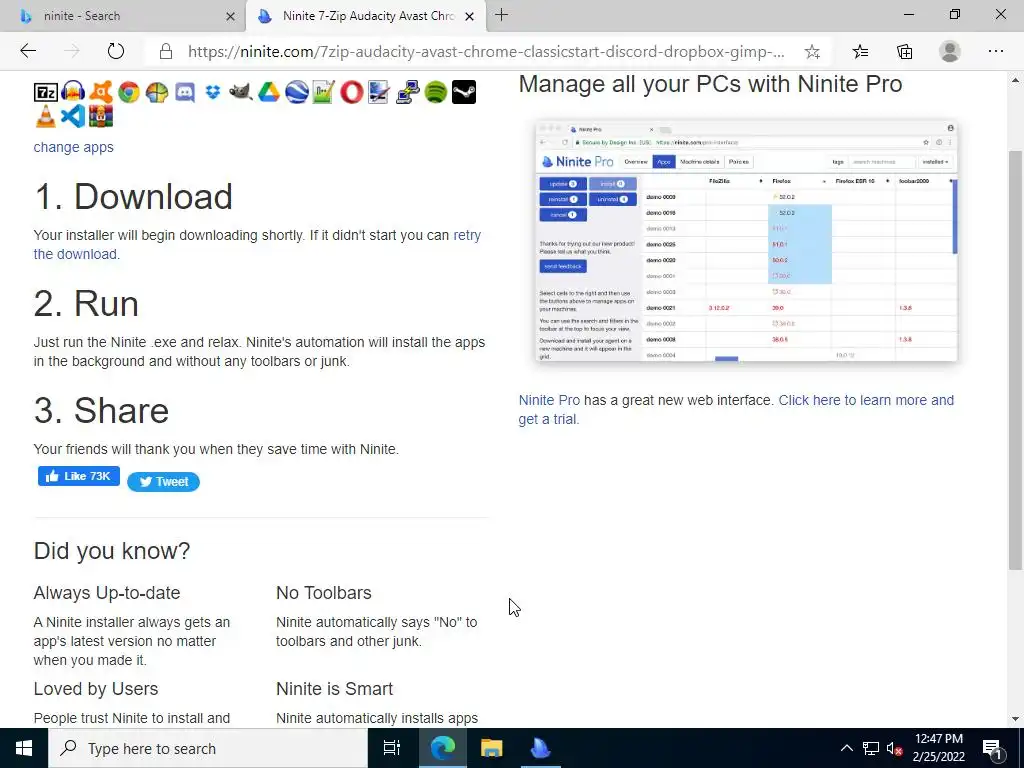Screen dimensions: 1024x768
Task: Like Ninite on Facebook
Action: point(78,476)
